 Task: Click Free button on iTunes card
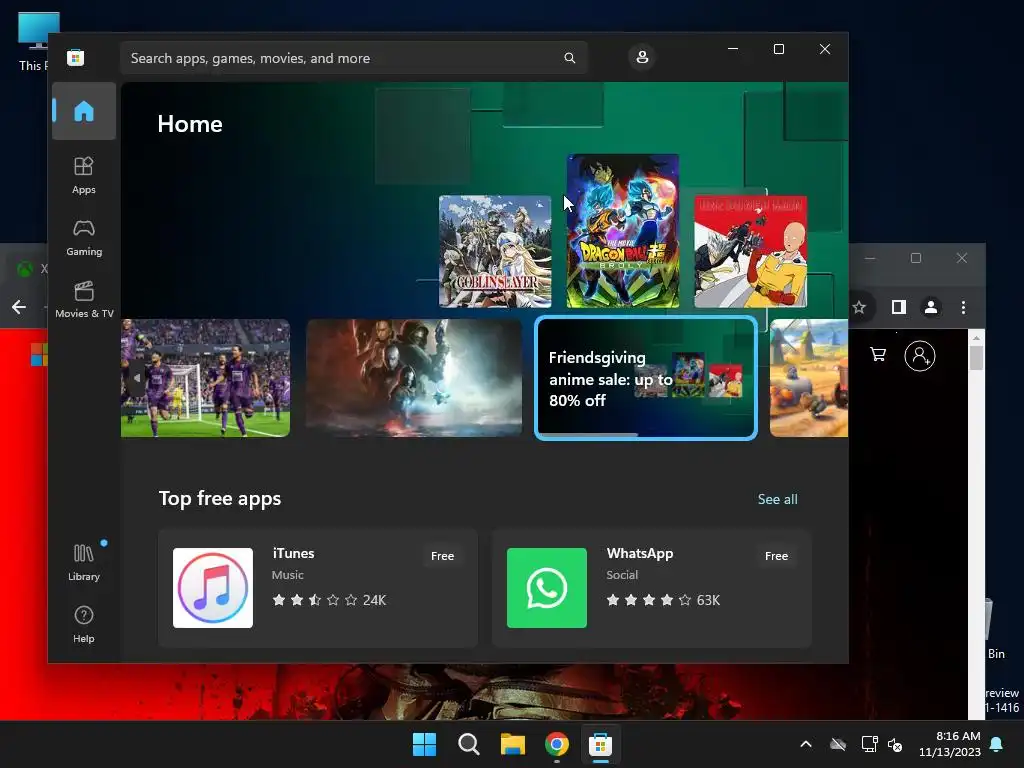[442, 556]
